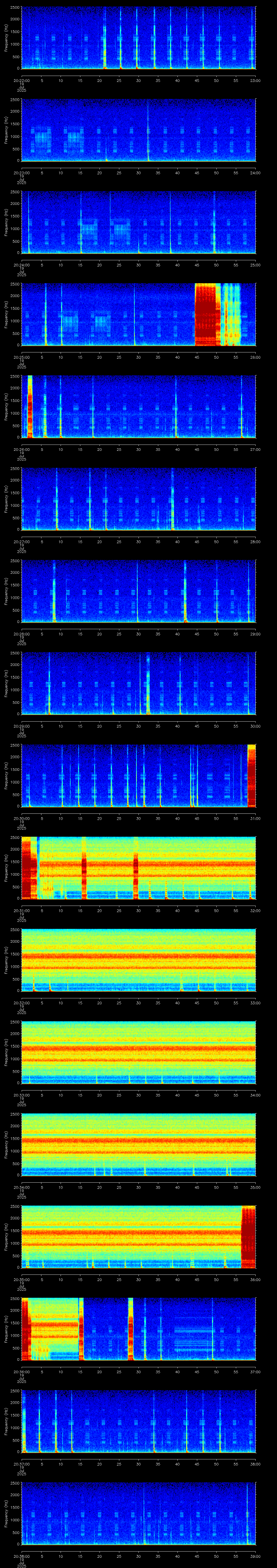Select the 20:30:00 start time label
Viewport: 277px width, 1568px height.
coord(21,818)
